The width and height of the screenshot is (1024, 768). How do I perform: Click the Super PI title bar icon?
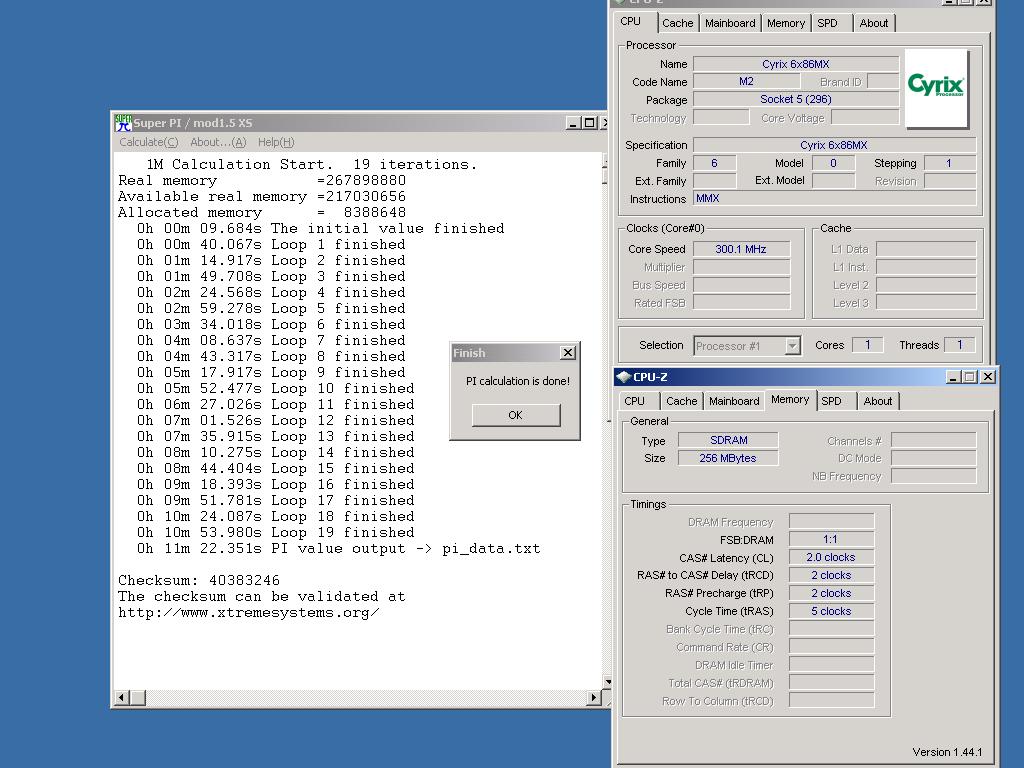tap(123, 123)
